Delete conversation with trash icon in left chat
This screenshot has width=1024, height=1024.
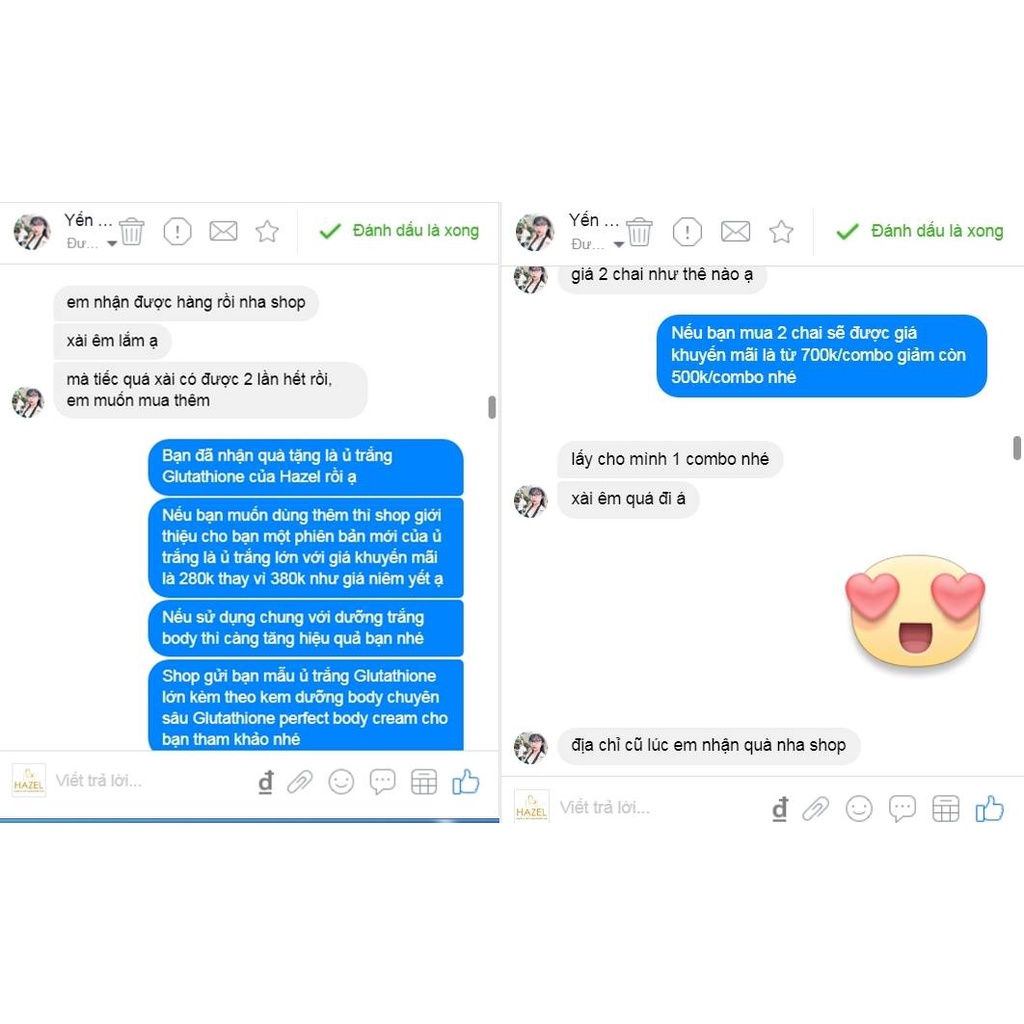tap(131, 231)
